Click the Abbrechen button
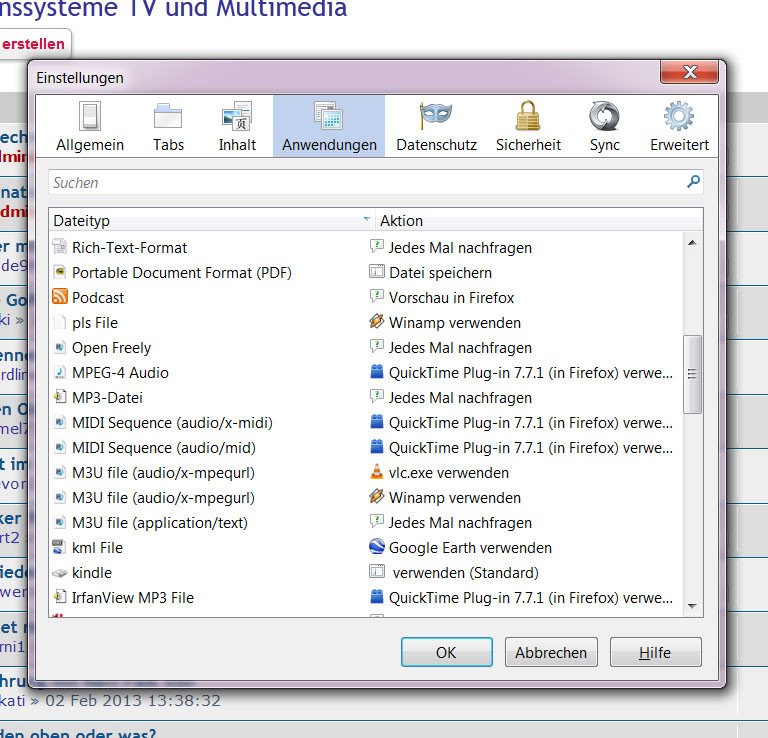 point(551,652)
